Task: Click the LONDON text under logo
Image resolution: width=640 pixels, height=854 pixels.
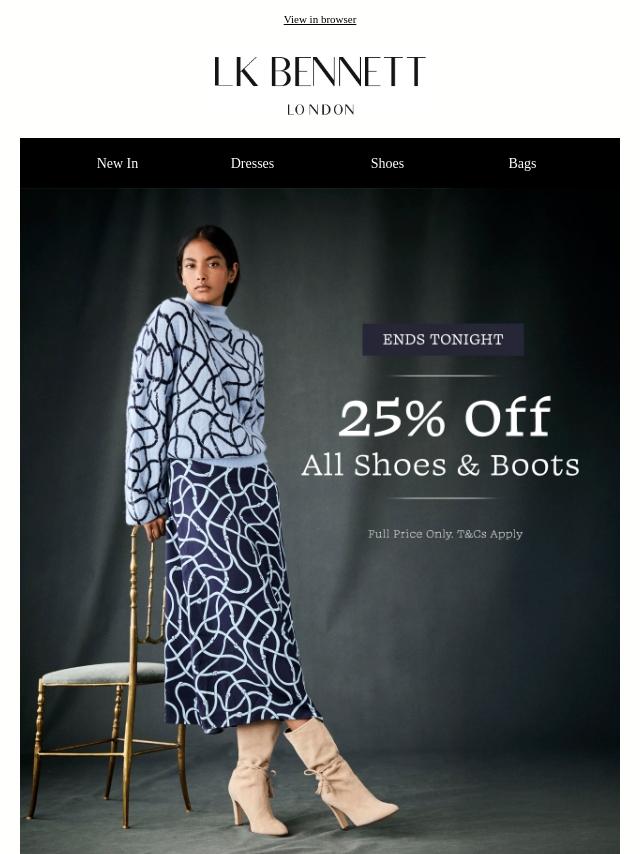Action: 320,109
